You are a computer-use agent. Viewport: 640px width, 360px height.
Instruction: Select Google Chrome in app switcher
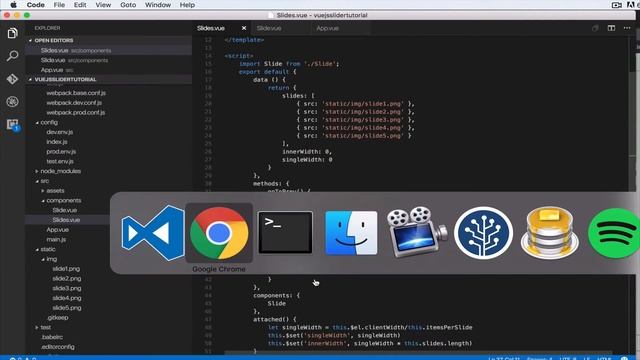tap(219, 233)
